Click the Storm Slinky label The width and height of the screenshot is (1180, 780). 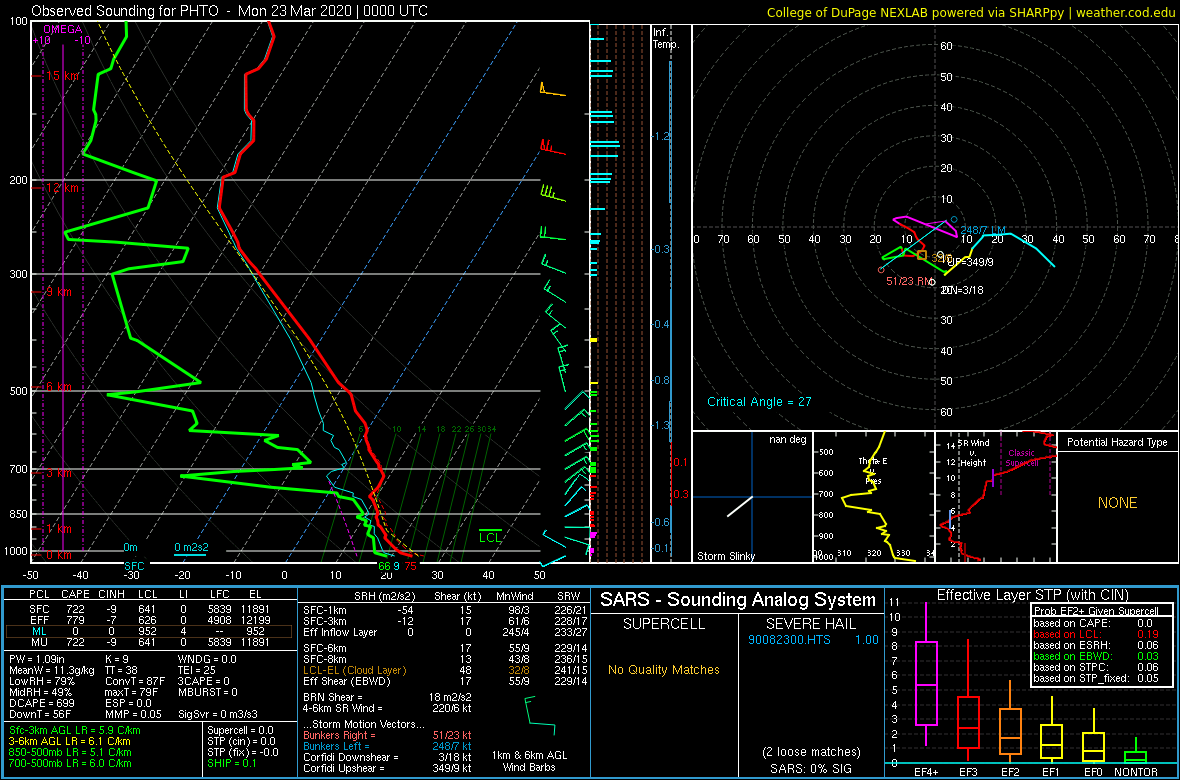click(725, 556)
